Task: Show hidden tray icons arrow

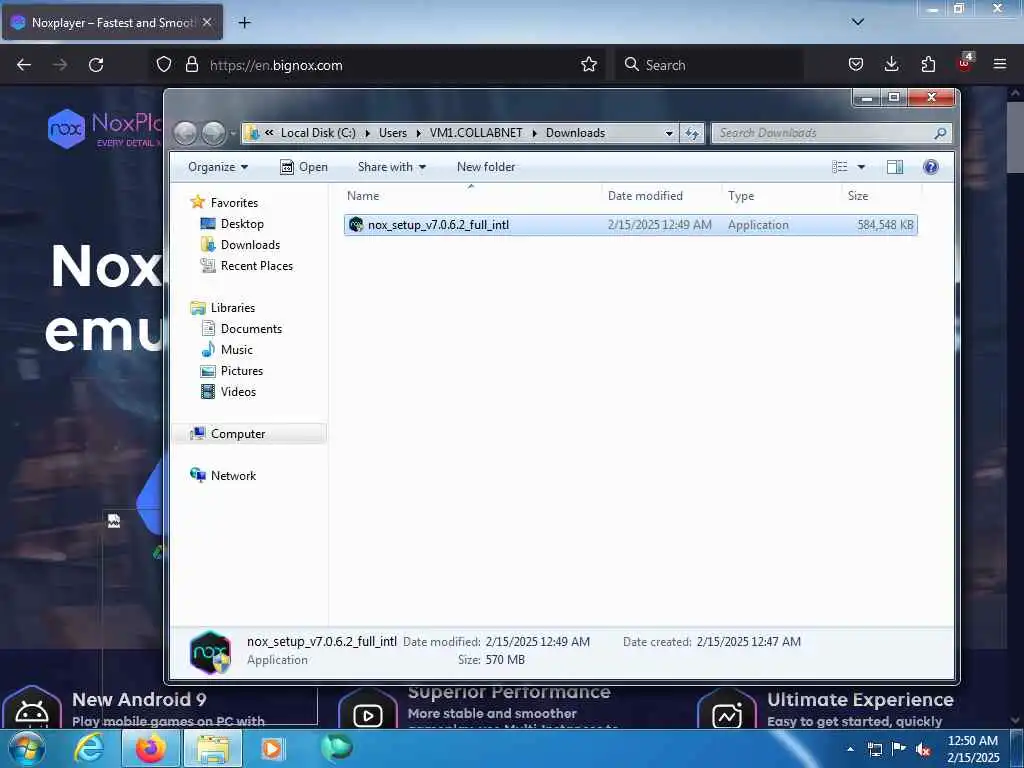Action: tap(850, 749)
